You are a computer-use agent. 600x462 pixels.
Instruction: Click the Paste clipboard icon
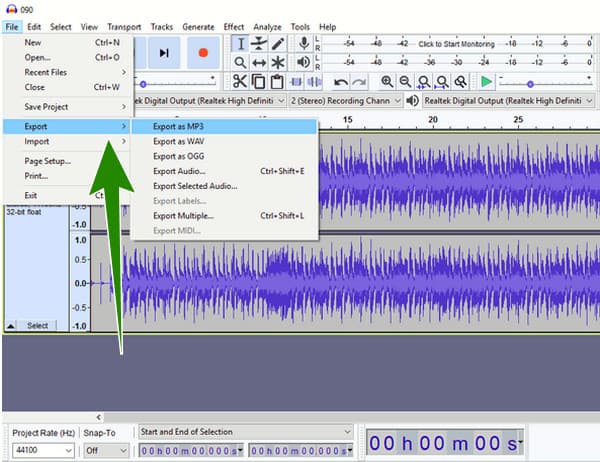(x=277, y=82)
